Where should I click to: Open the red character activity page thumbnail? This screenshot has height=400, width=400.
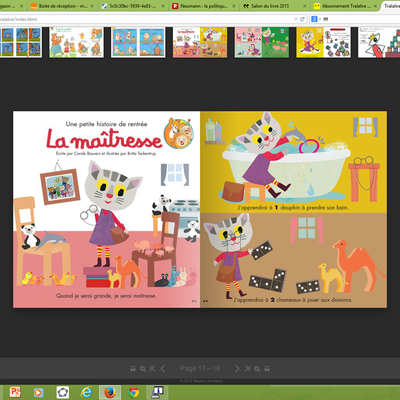[x=379, y=42]
